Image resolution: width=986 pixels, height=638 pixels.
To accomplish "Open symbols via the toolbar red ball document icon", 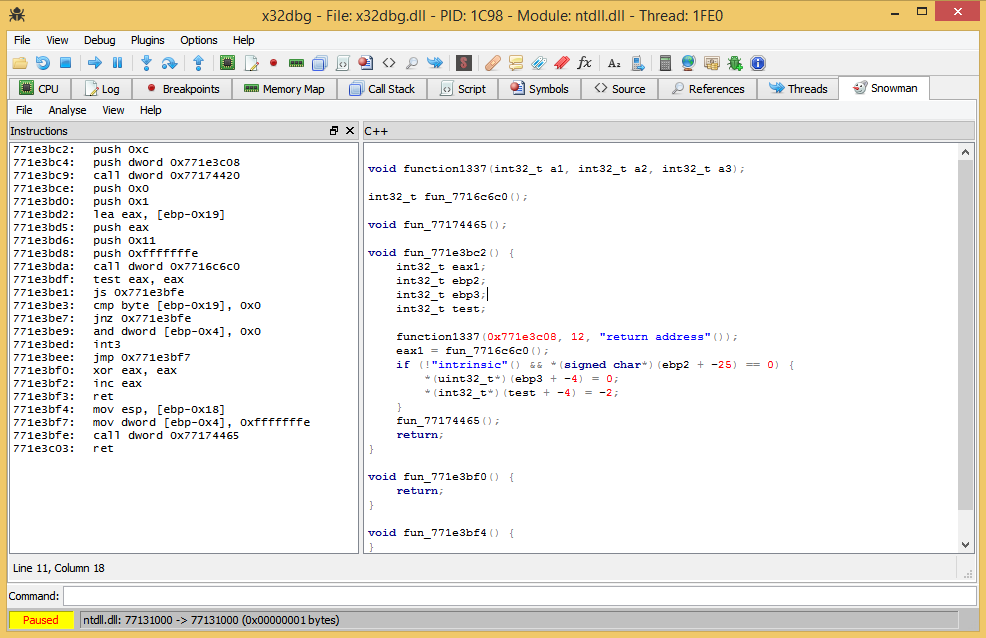I will tap(365, 63).
